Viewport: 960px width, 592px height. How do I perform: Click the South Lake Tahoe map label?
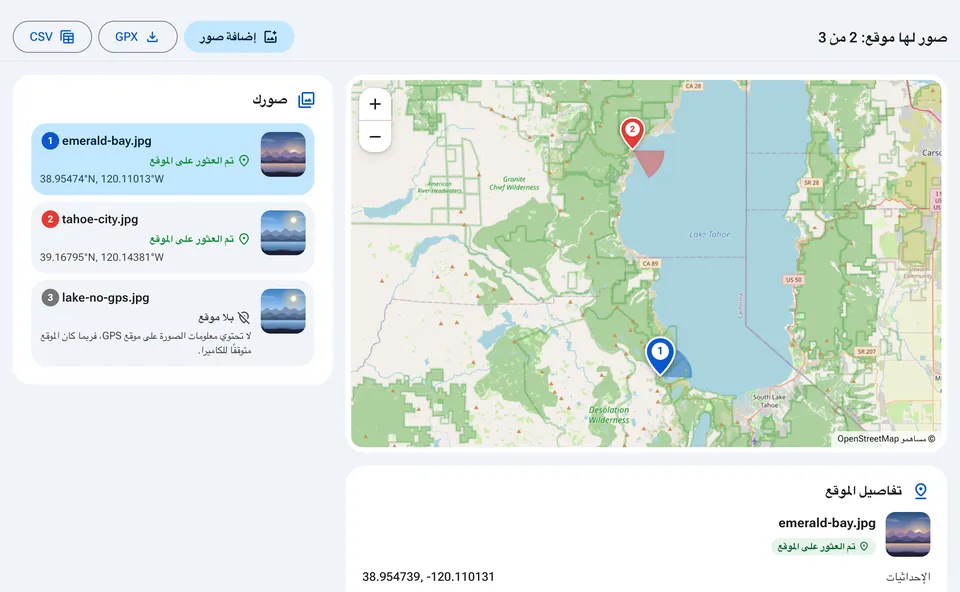click(x=769, y=401)
